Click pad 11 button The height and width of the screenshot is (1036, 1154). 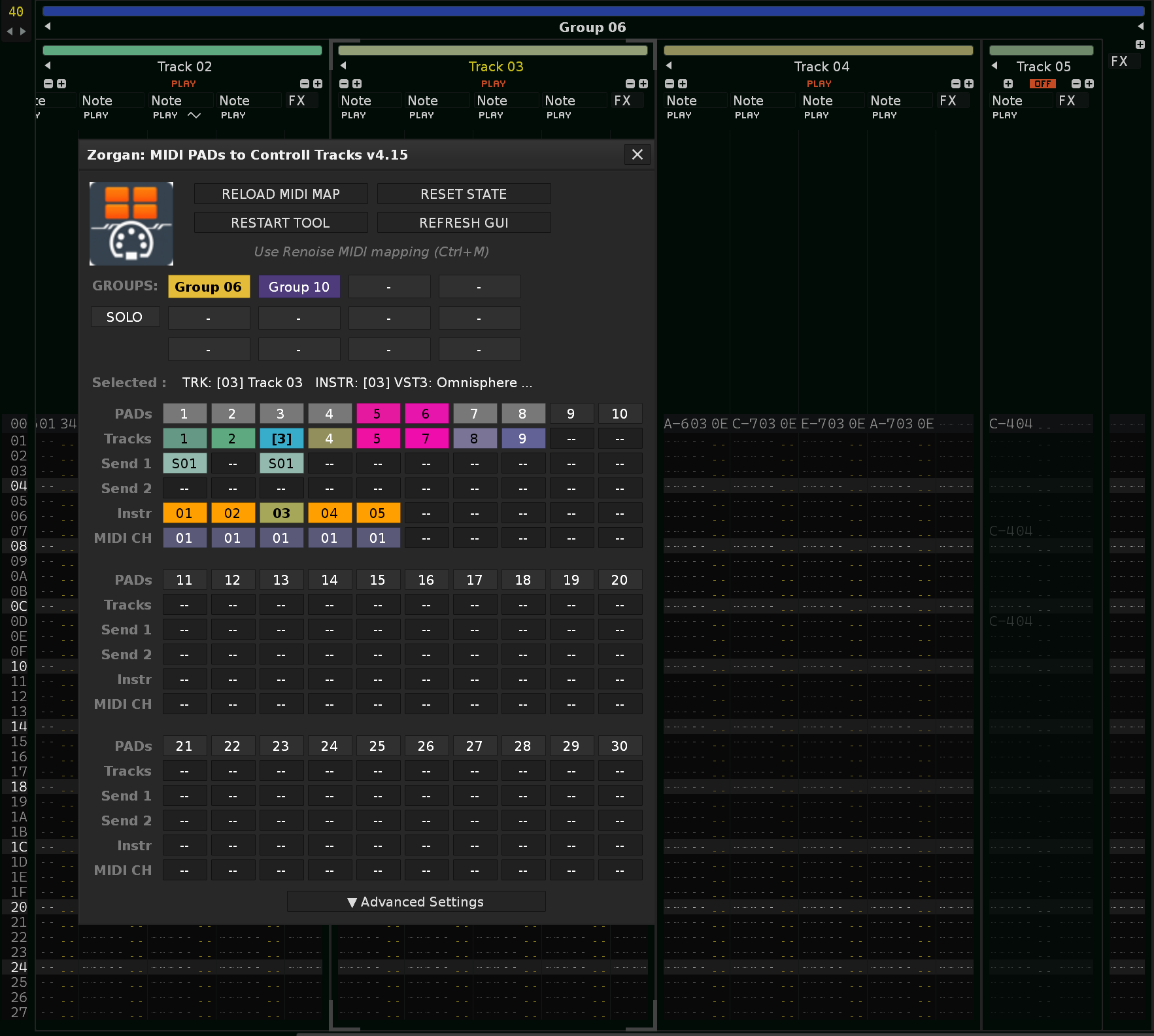[x=184, y=579]
